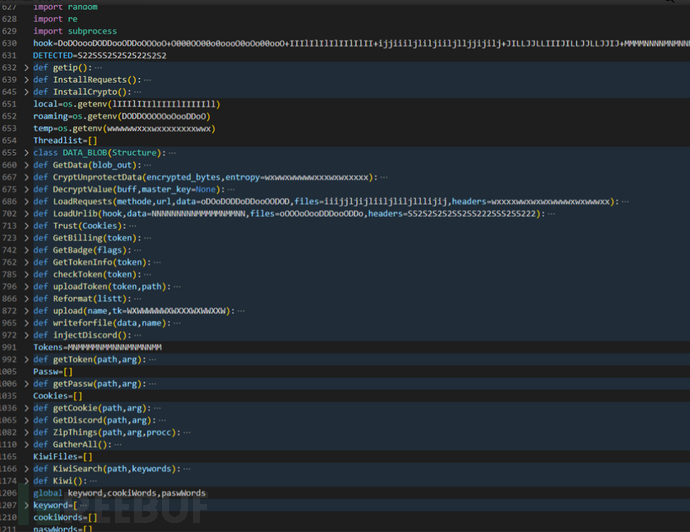The width and height of the screenshot is (690, 532).
Task: Expand the KiwiSearch function fold
Action: click(26, 468)
